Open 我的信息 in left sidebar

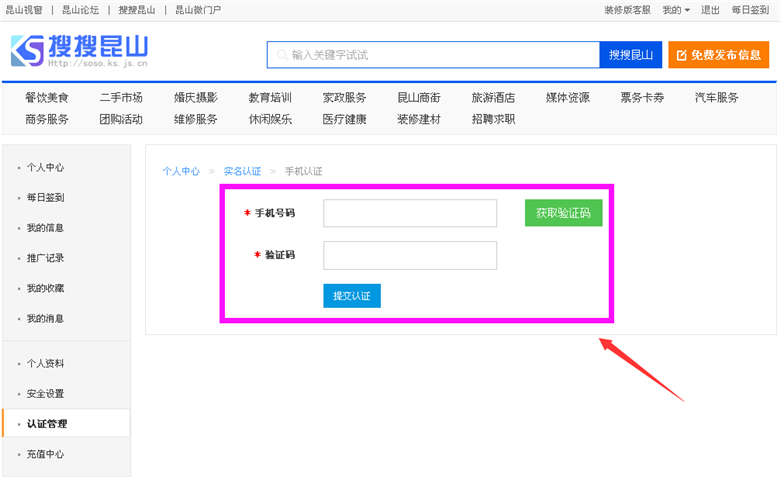[45, 228]
